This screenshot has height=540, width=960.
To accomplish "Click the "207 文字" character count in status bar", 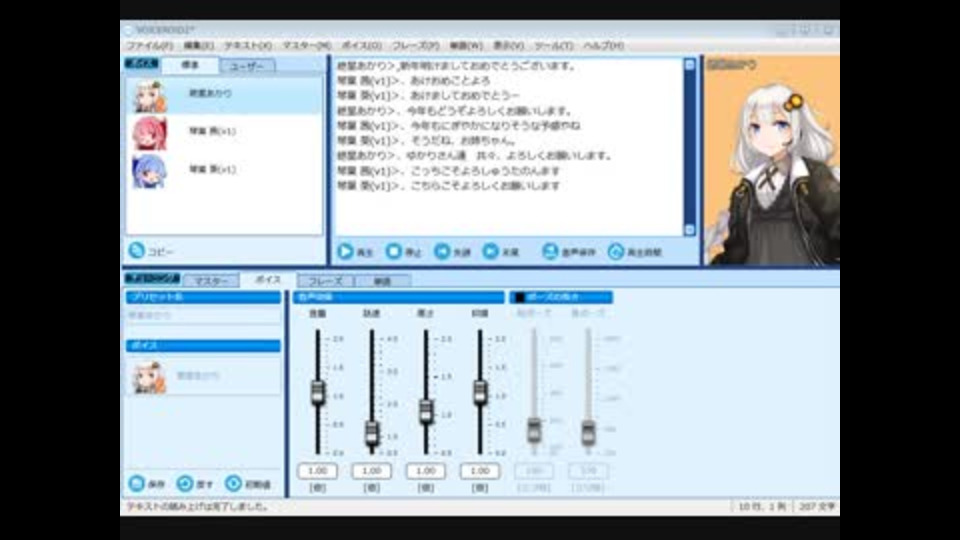I will coord(817,507).
